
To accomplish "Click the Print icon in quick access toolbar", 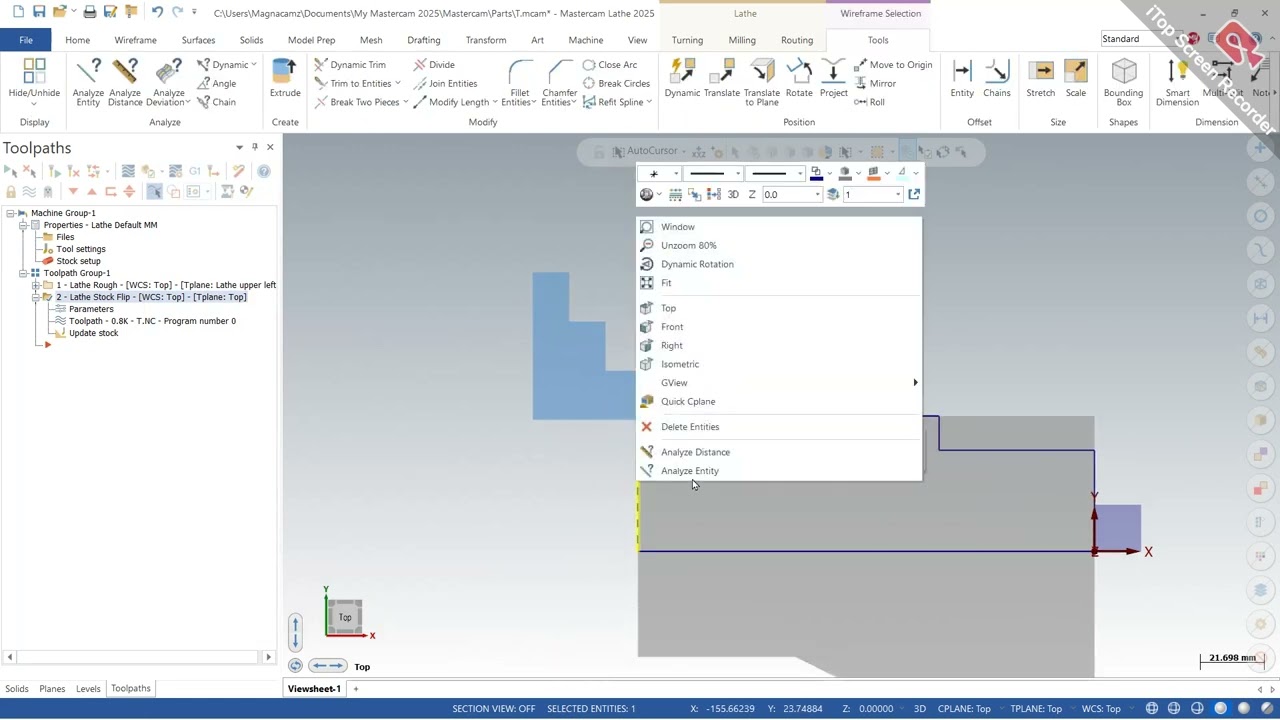I will coord(90,12).
